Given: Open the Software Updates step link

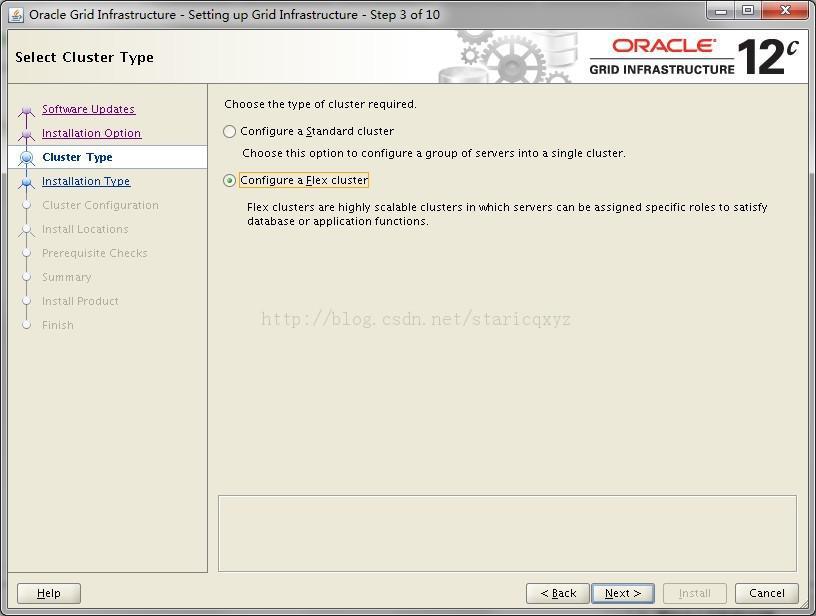Looking at the screenshot, I should pos(88,109).
